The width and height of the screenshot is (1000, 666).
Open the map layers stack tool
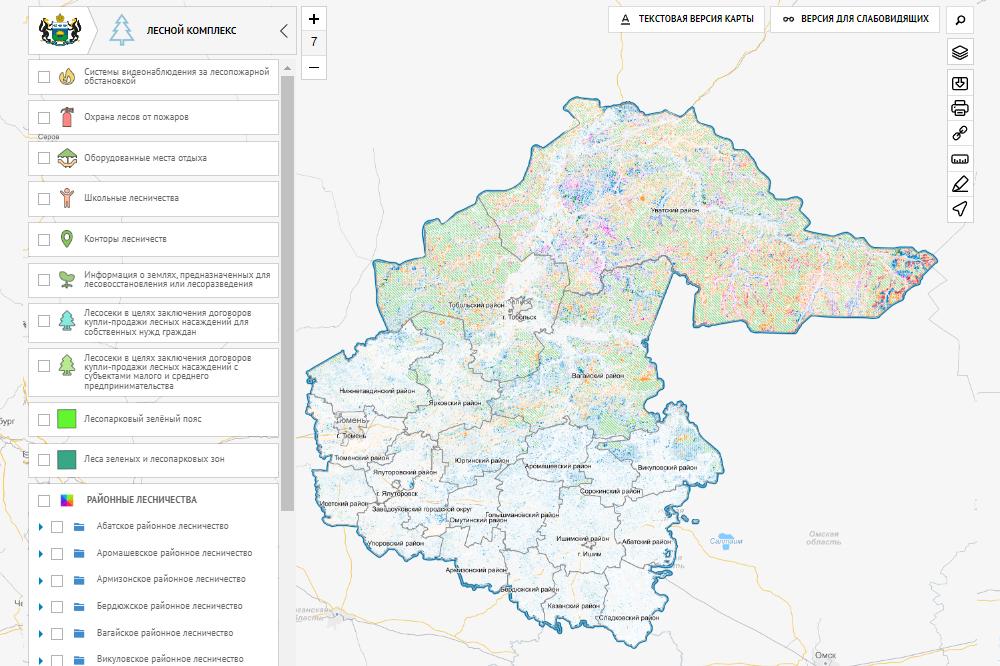[960, 52]
